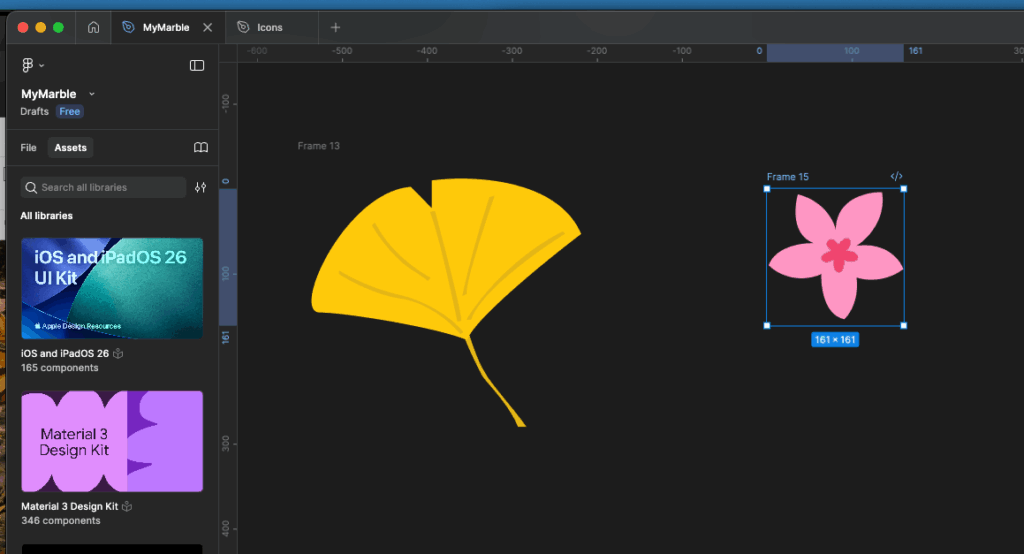Open the iOS and iPadOS 26 UI Kit thumbnail
This screenshot has height=554, width=1024.
coord(112,288)
